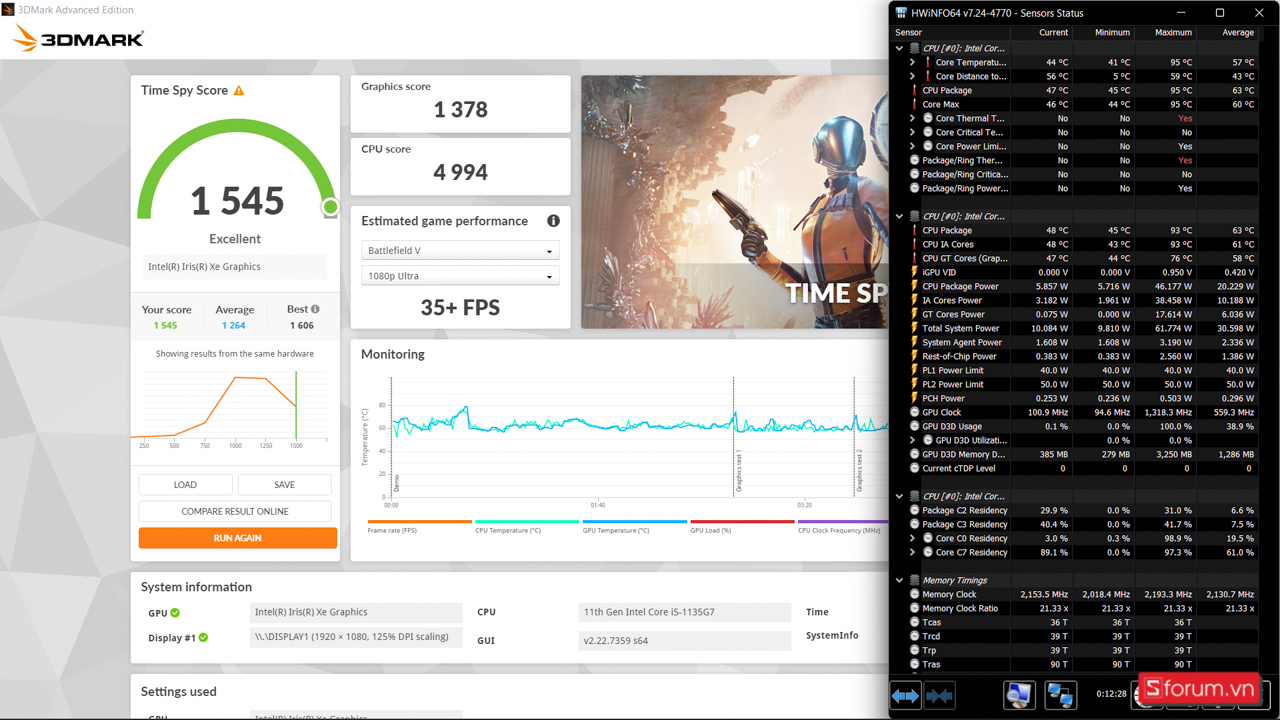Click the Time Spy preview image
The image size is (1280, 720).
(735, 202)
